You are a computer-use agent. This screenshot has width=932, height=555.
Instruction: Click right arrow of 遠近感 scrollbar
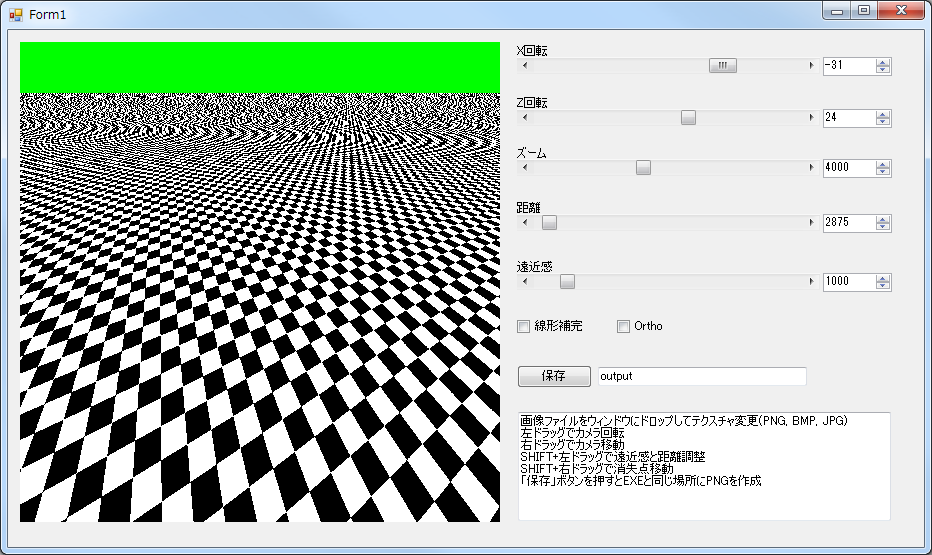click(811, 281)
